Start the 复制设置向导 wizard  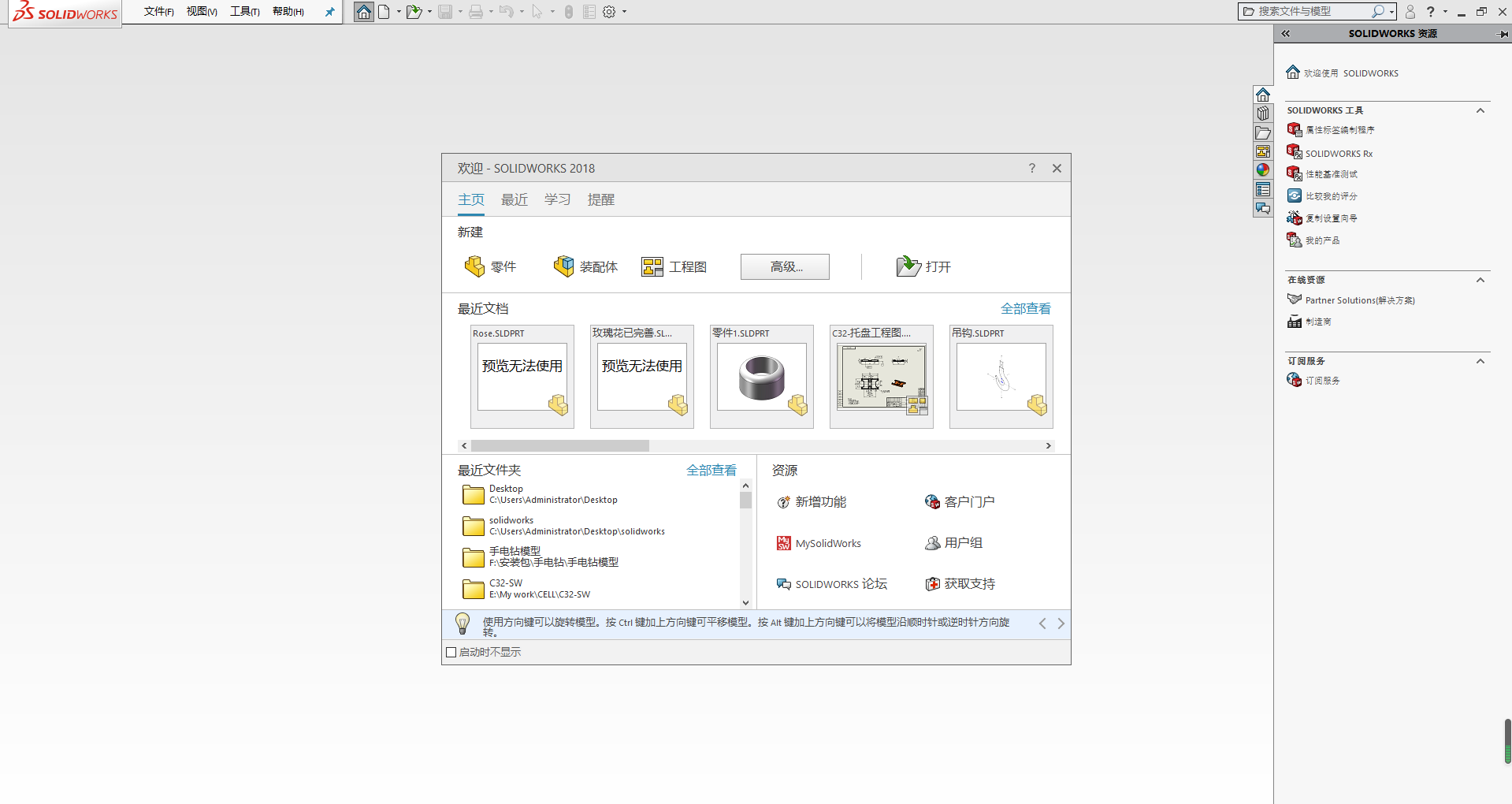[1330, 218]
